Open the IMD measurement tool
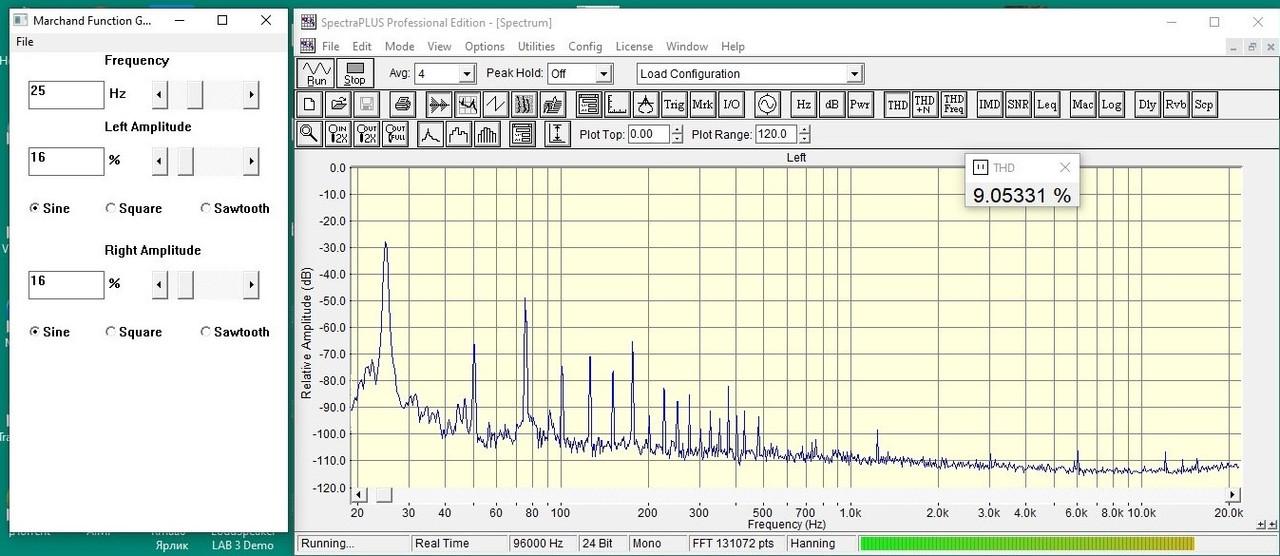This screenshot has height=556, width=1280. [x=989, y=104]
